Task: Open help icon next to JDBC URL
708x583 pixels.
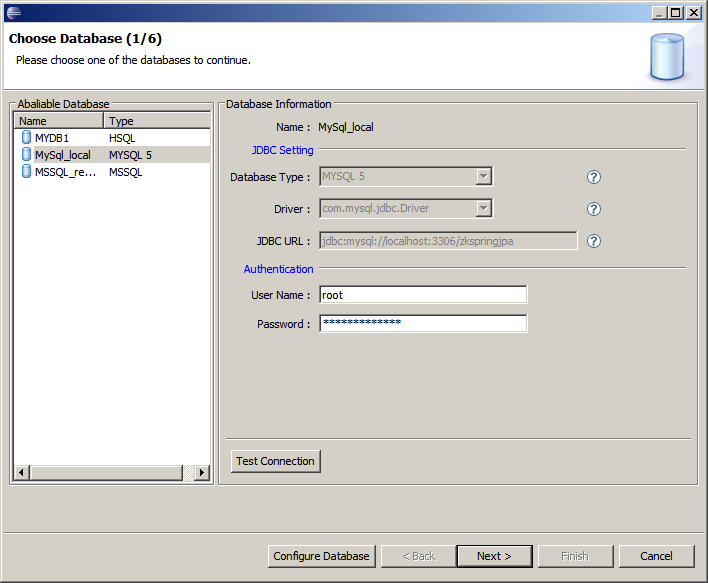Action: (593, 241)
